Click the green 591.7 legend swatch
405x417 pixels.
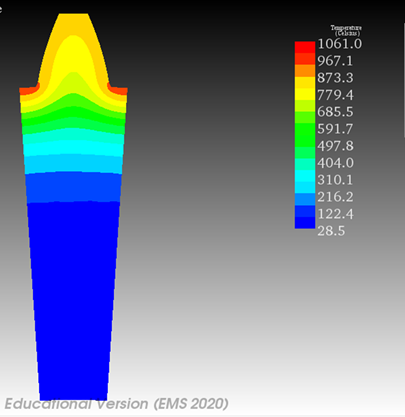click(x=305, y=129)
